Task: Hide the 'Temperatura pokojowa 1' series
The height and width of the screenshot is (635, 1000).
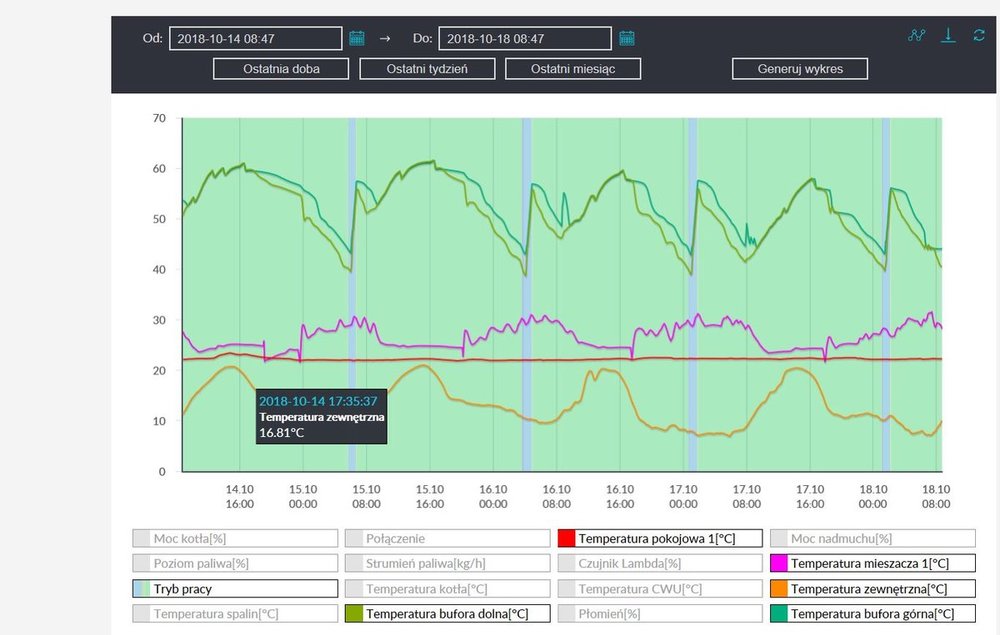Action: click(660, 538)
